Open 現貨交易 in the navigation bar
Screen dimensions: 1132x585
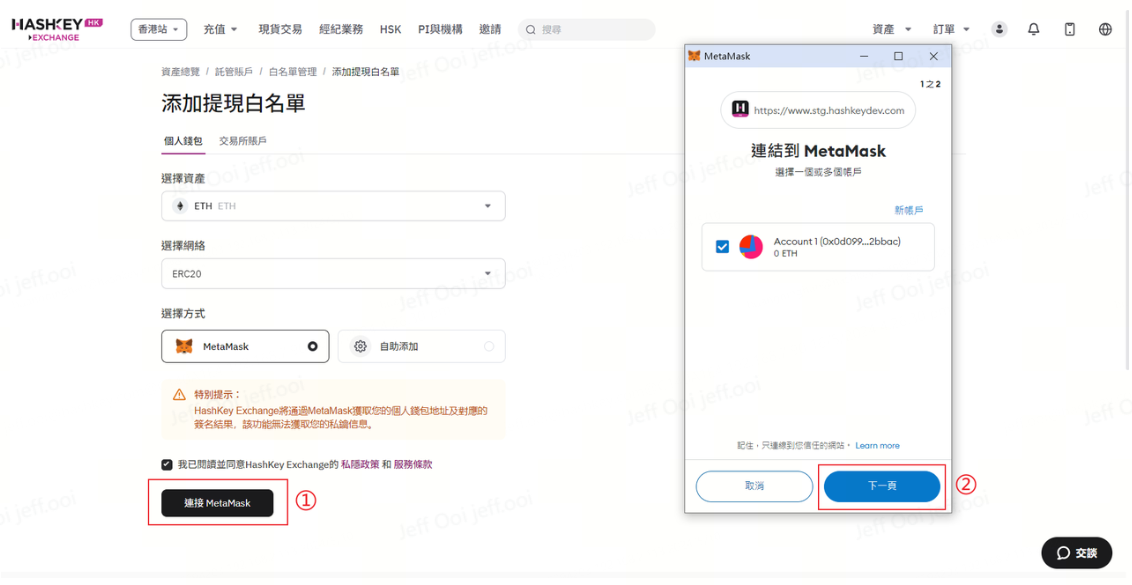point(280,30)
